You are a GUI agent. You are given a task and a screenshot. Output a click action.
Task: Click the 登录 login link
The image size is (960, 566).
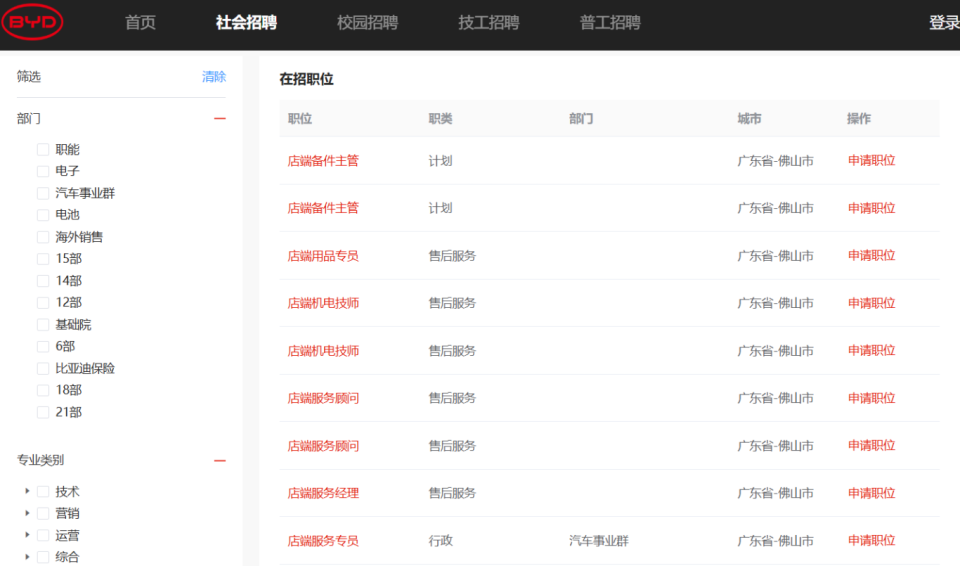[944, 23]
